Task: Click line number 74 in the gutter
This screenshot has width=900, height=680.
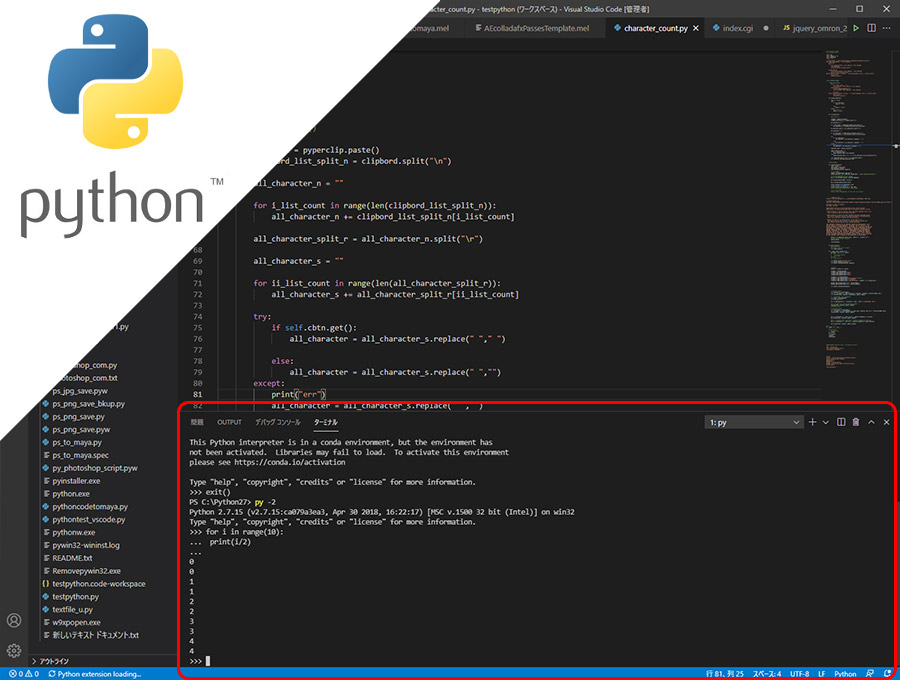Action: [197, 317]
